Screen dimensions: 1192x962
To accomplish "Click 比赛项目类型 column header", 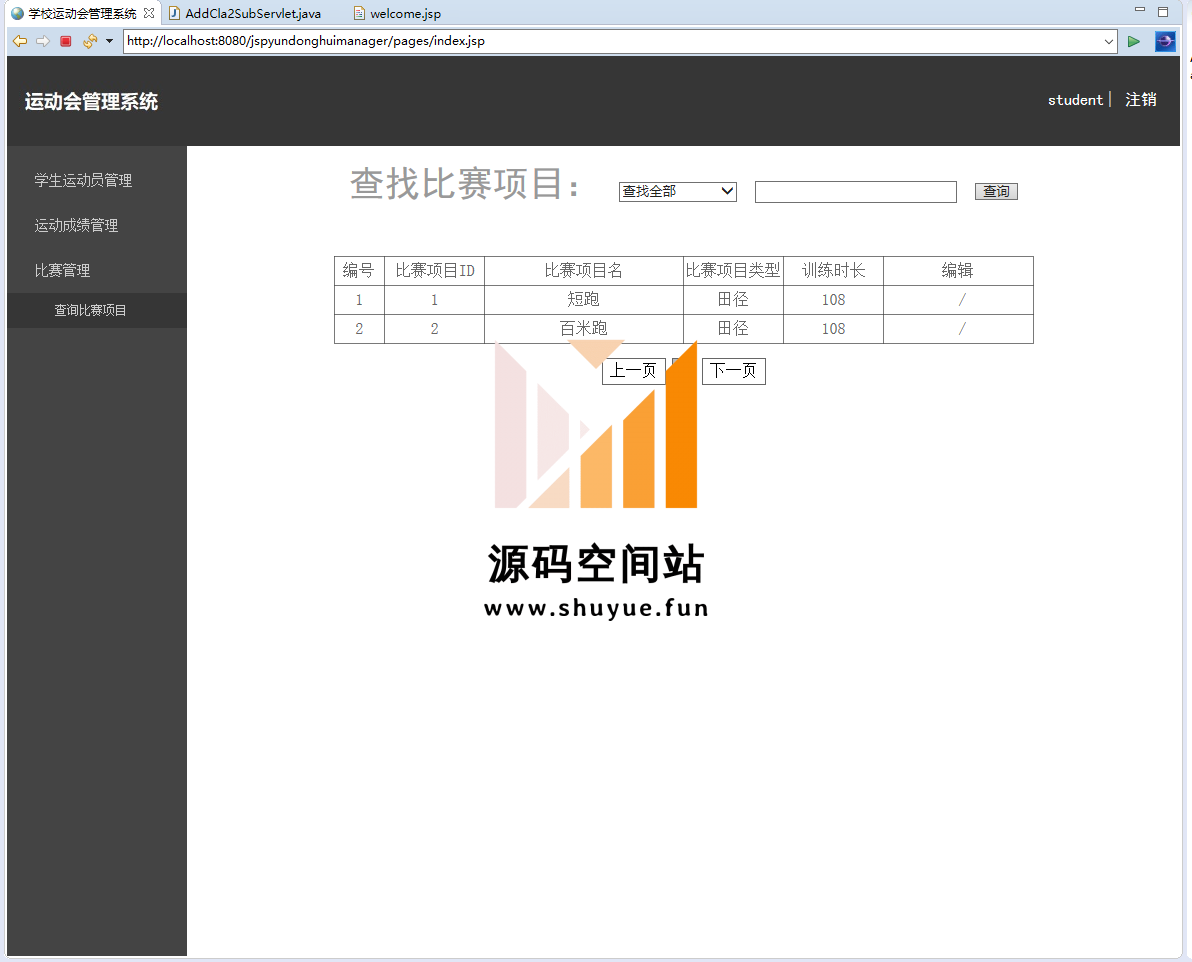I will click(x=733, y=271).
